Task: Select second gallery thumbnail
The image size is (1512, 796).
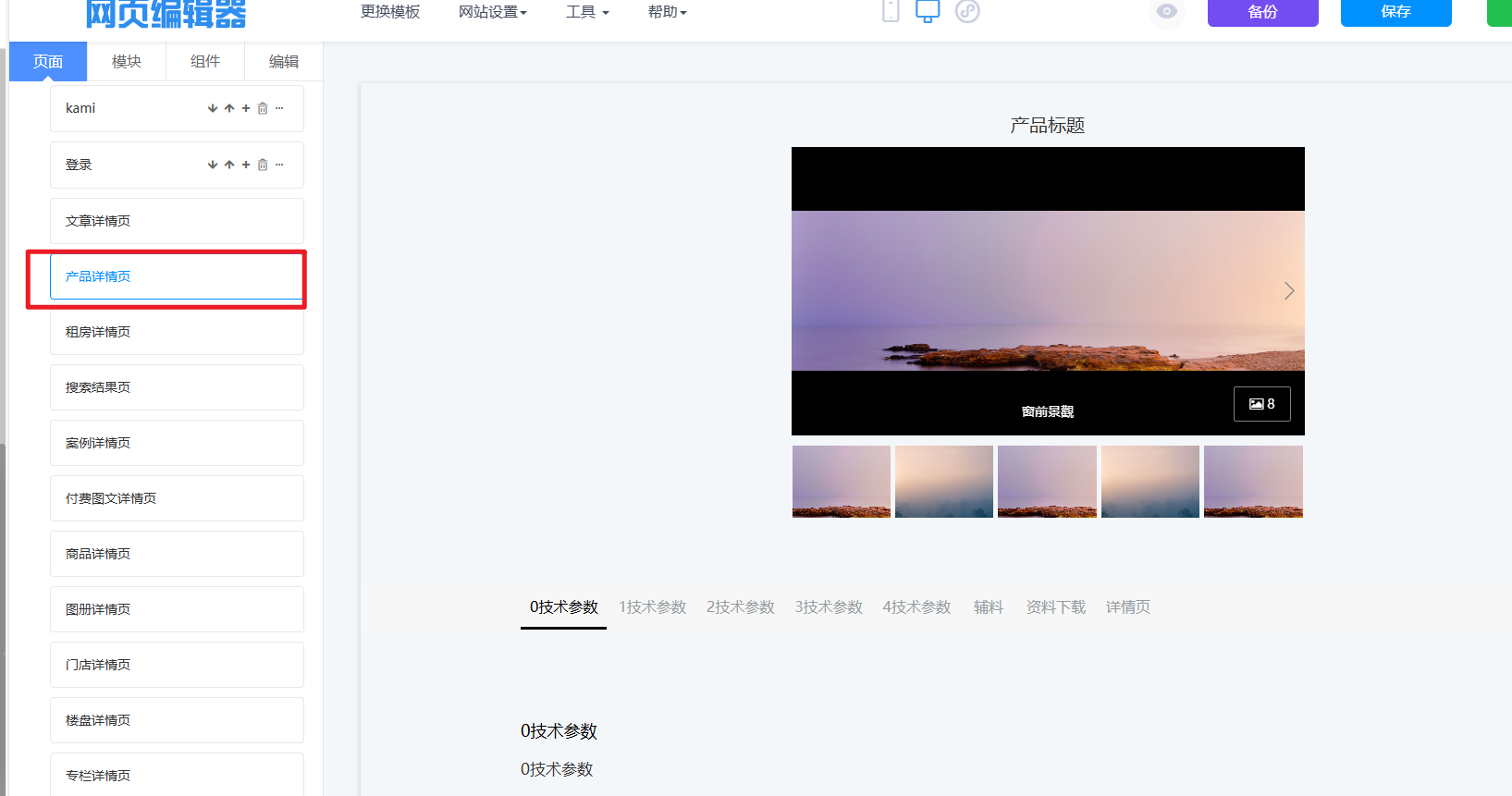Action: [944, 482]
